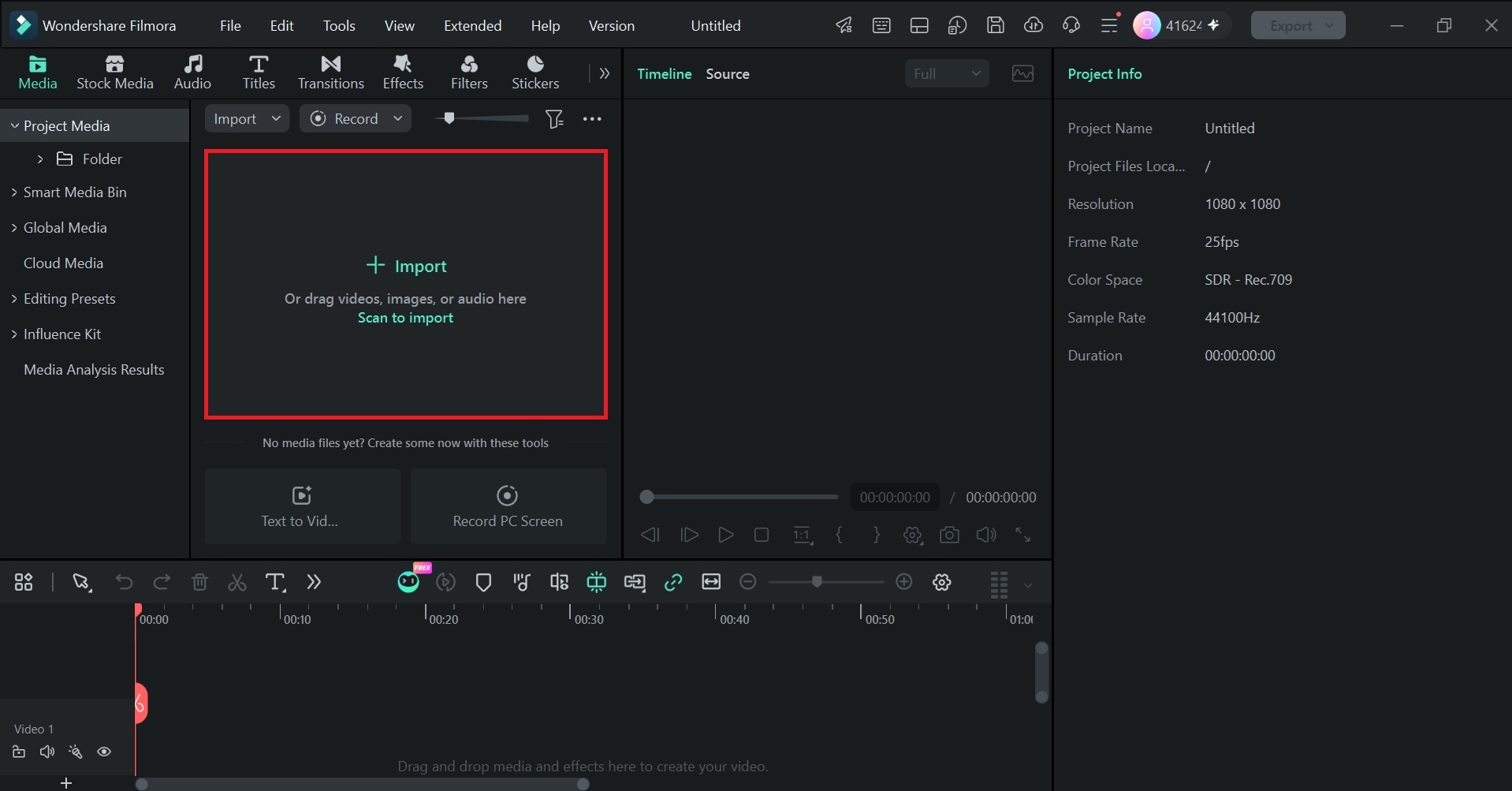Image resolution: width=1512 pixels, height=791 pixels.
Task: Open preview settings gear icon
Action: tap(913, 535)
